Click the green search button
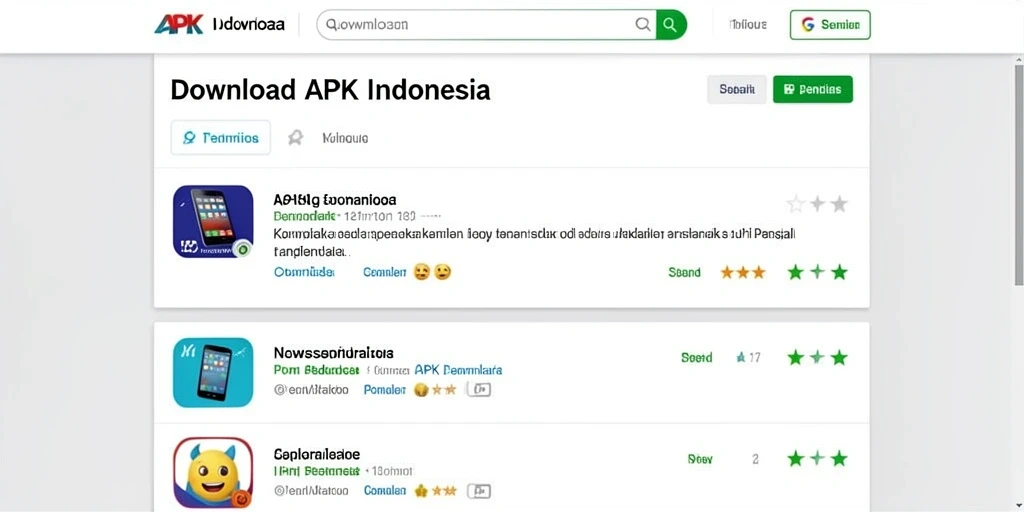Image resolution: width=1024 pixels, height=512 pixels. (x=671, y=25)
